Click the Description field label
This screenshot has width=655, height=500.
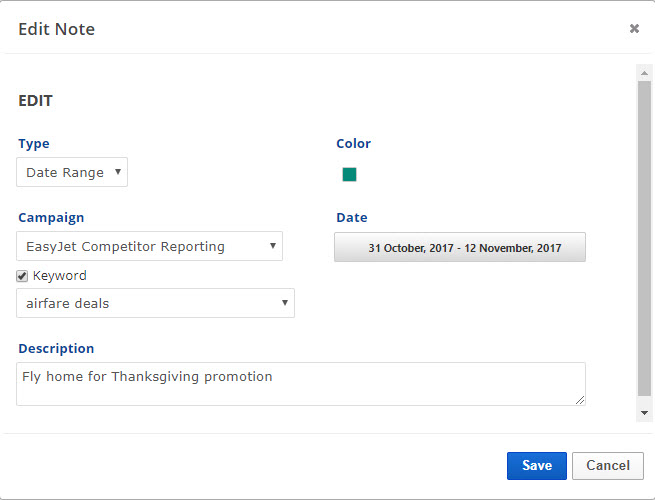point(56,349)
